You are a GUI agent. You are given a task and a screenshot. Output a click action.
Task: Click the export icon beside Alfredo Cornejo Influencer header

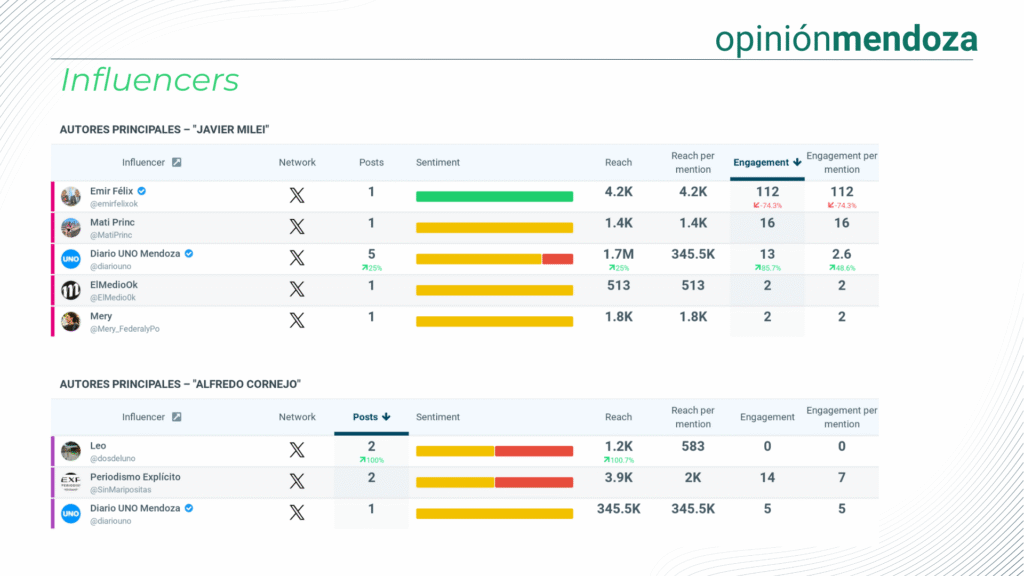tap(177, 417)
